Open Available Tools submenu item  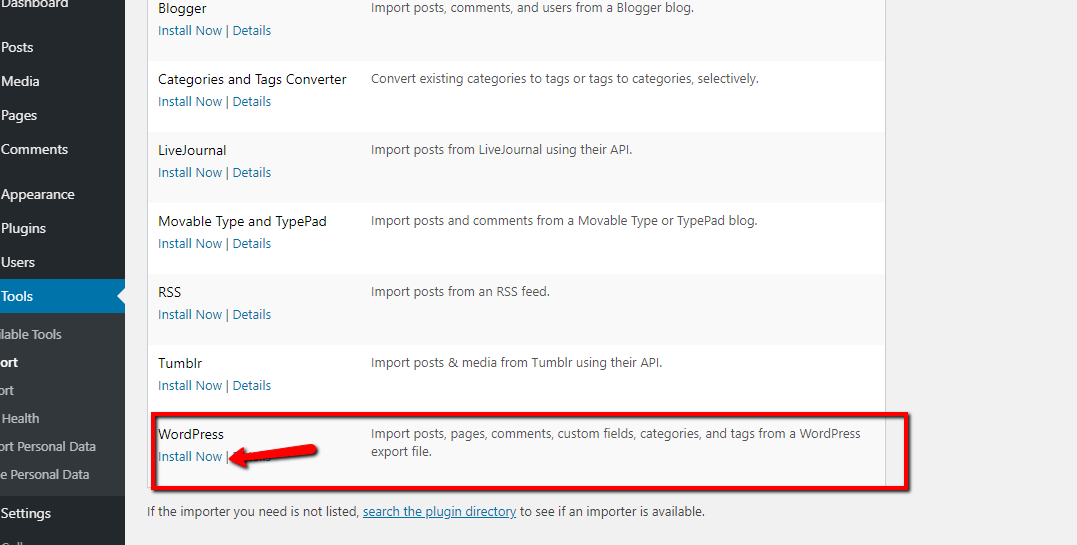tap(31, 335)
